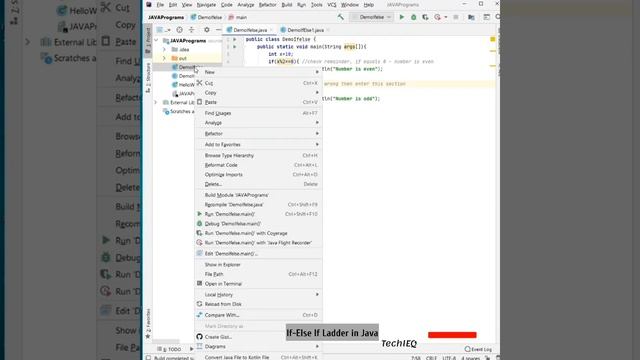Click the inspection status indicator at editor top-right
Screen dimensions: 640x360
[x=493, y=39]
